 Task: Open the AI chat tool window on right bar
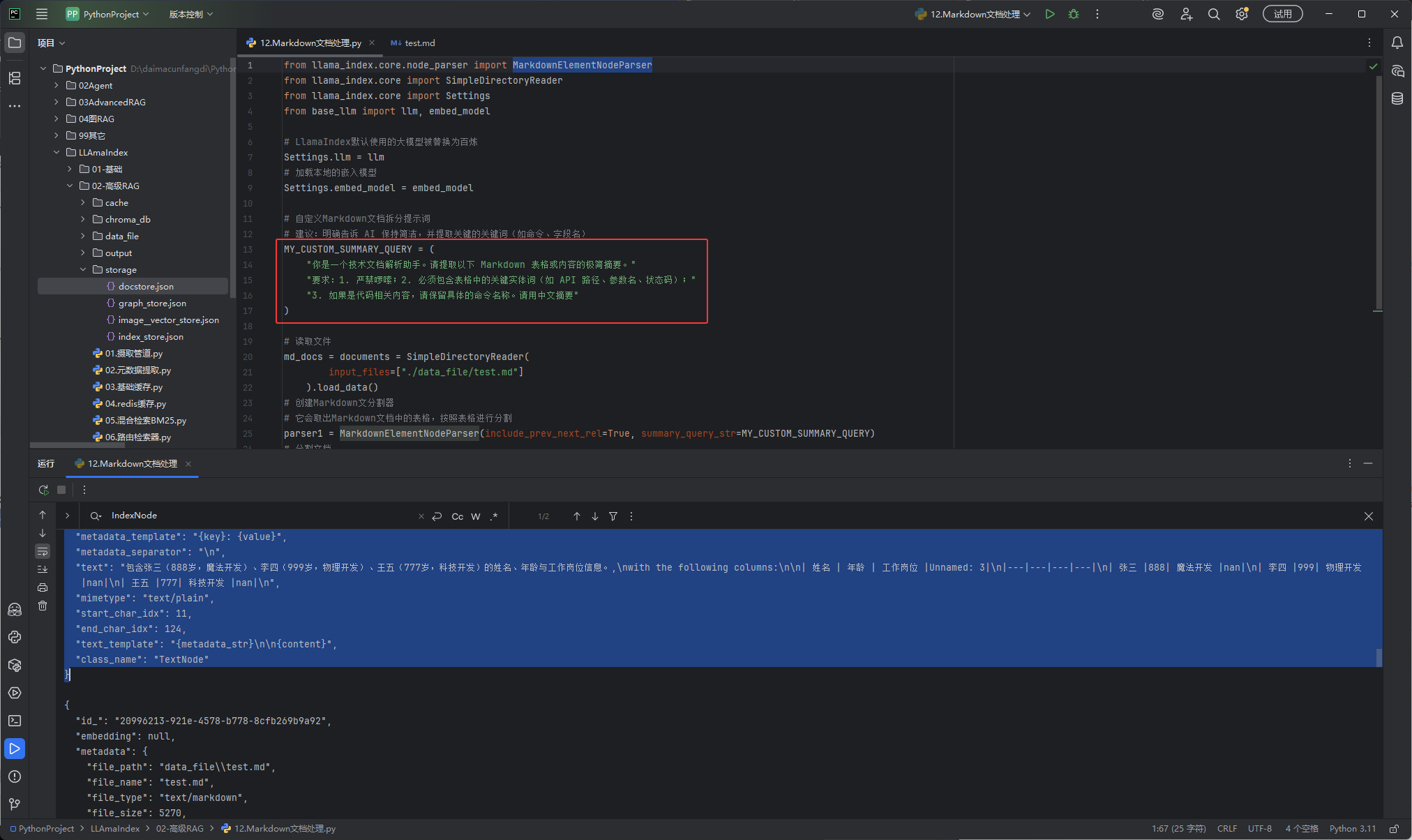pyautogui.click(x=1397, y=71)
